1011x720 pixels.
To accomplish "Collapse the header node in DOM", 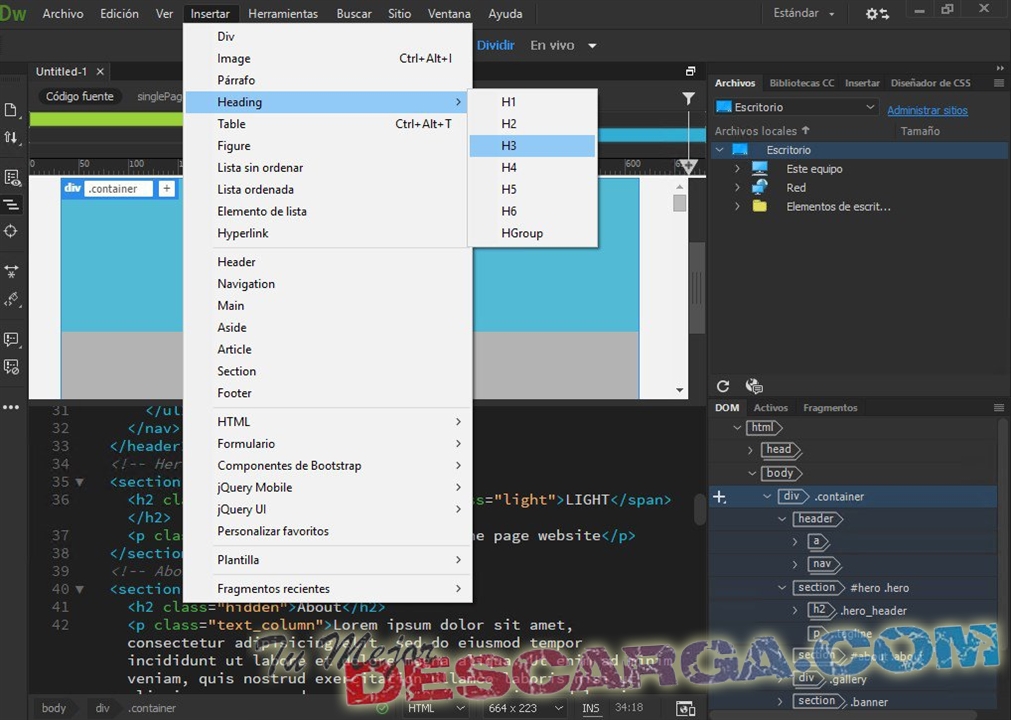I will 782,519.
